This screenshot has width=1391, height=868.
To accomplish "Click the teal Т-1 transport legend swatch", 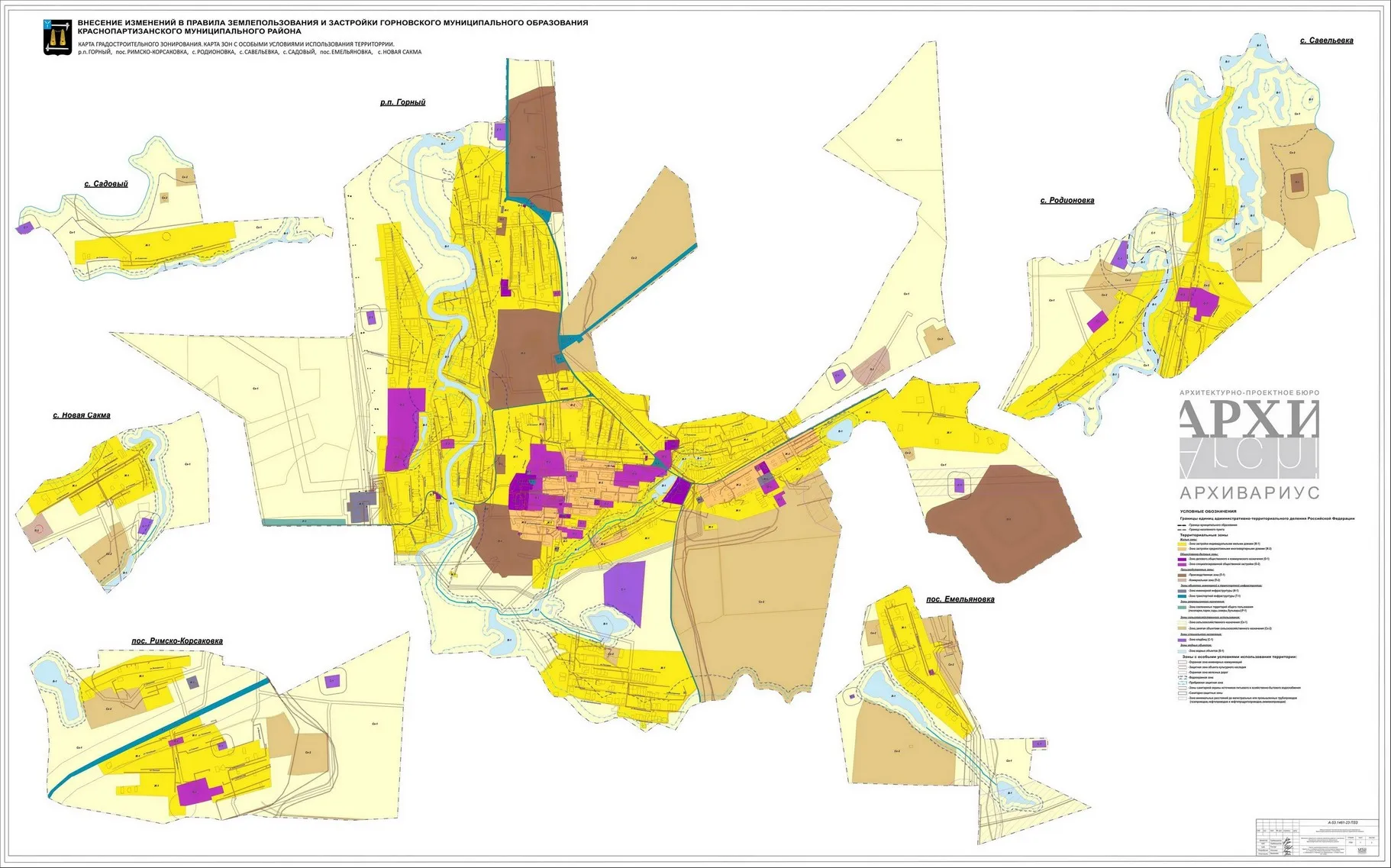I will [x=1182, y=596].
